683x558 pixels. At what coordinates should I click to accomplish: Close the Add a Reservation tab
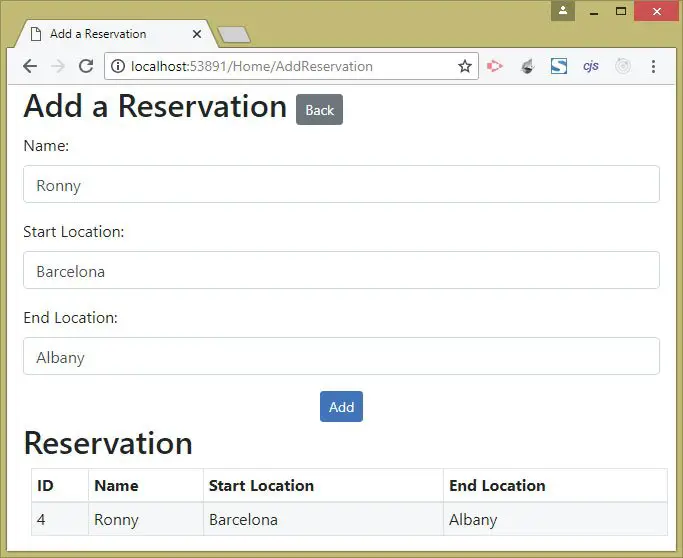tap(197, 34)
